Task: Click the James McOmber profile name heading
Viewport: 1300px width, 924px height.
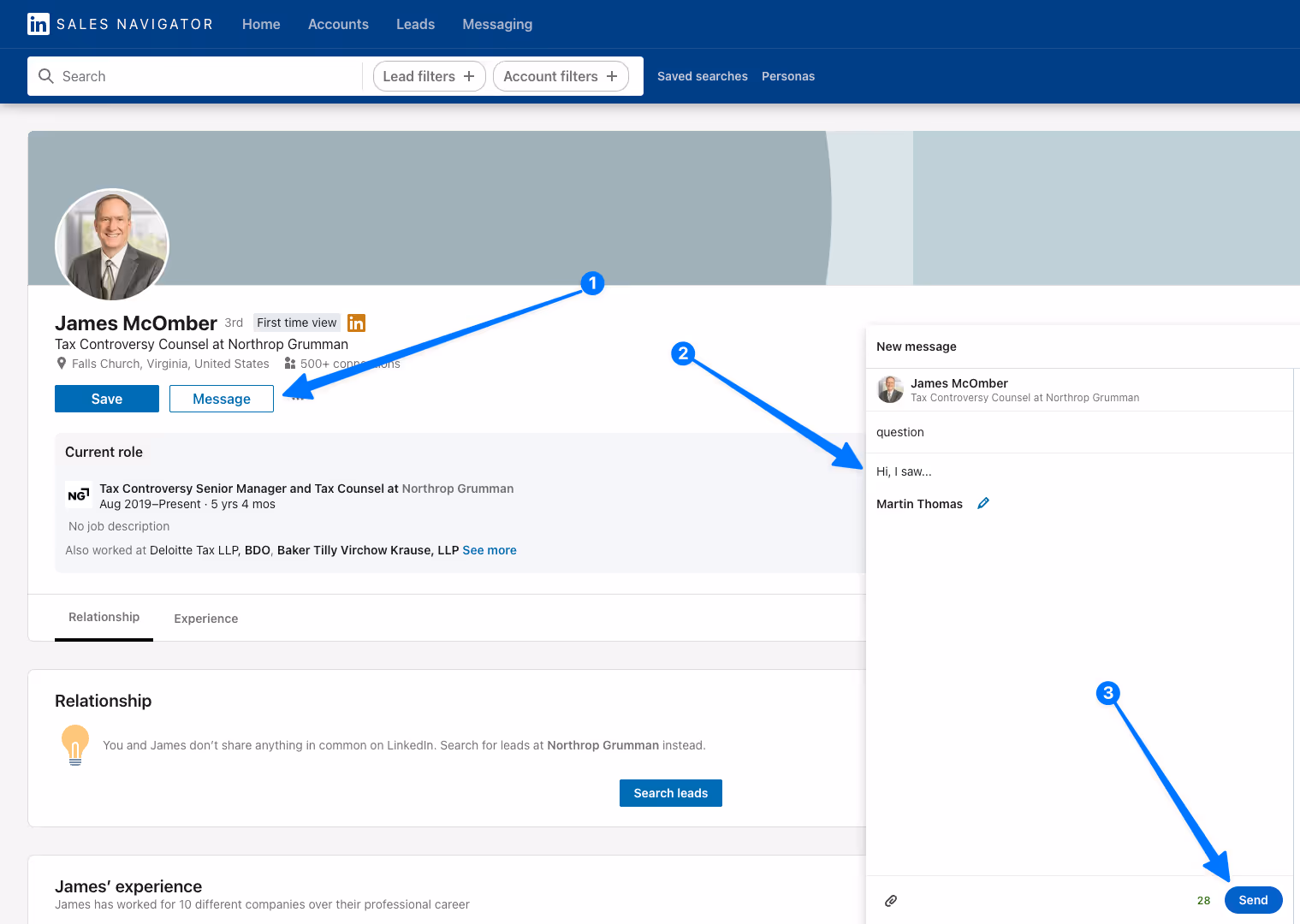Action: [136, 323]
